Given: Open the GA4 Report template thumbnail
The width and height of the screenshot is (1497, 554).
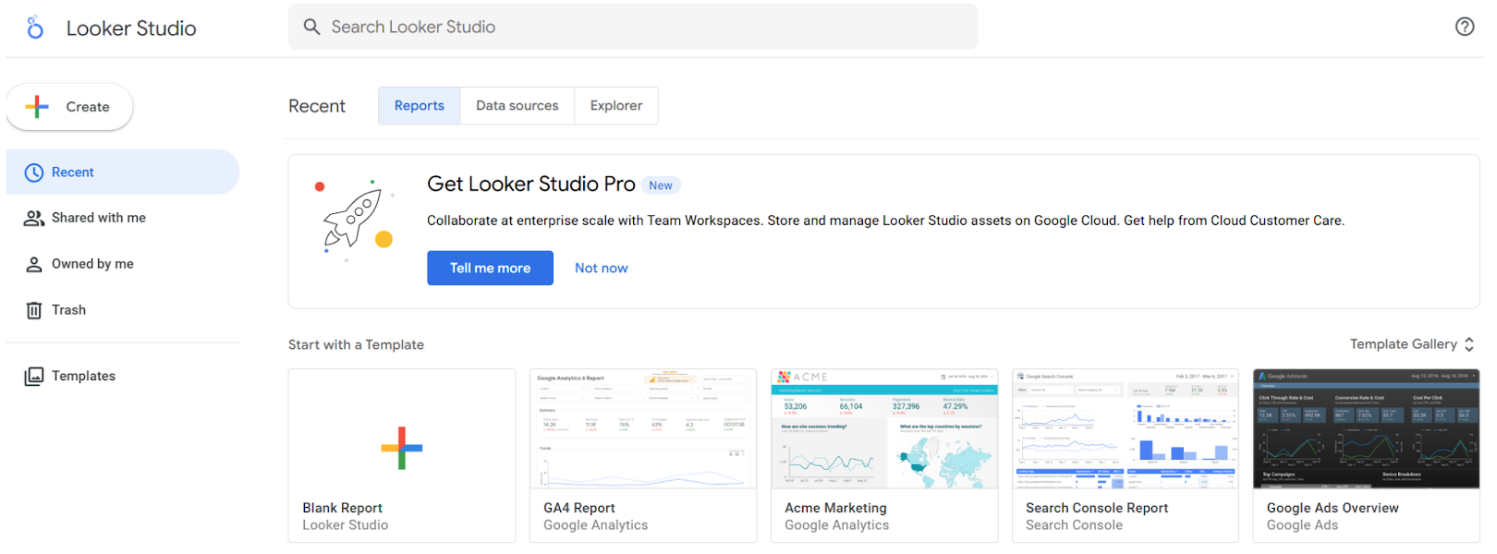Looking at the screenshot, I should click(643, 429).
